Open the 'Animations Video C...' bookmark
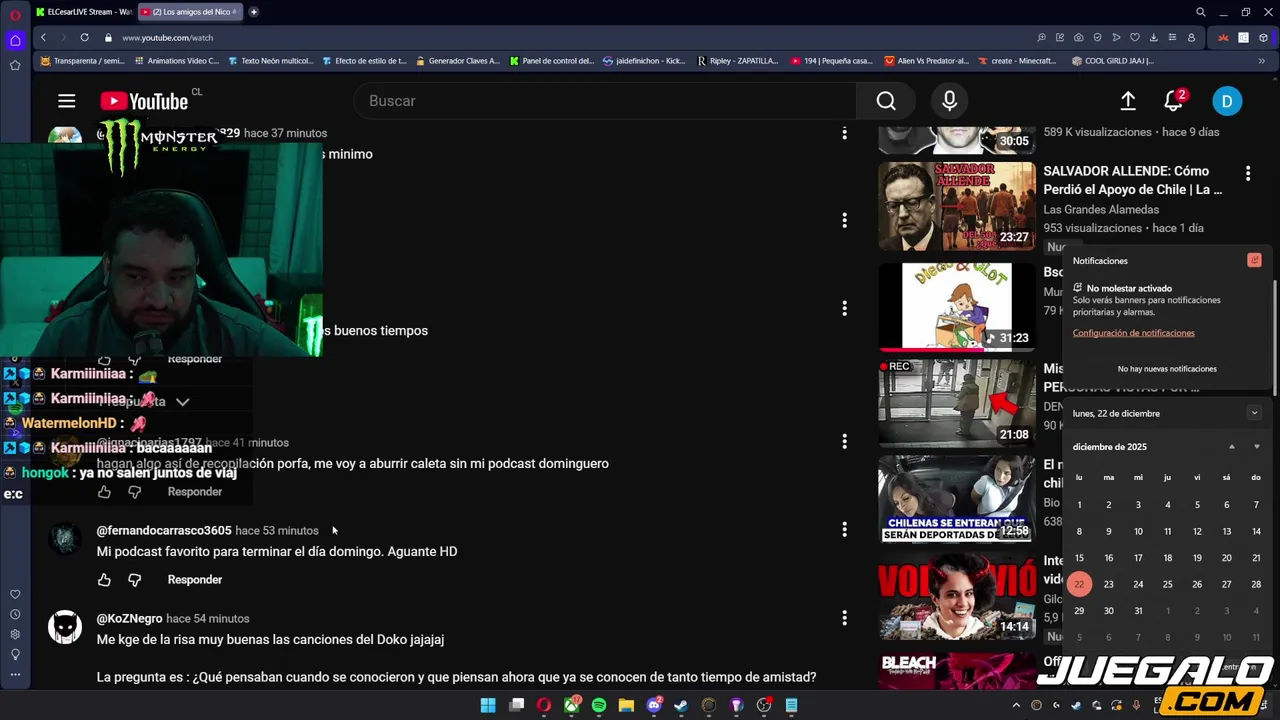 tap(176, 61)
